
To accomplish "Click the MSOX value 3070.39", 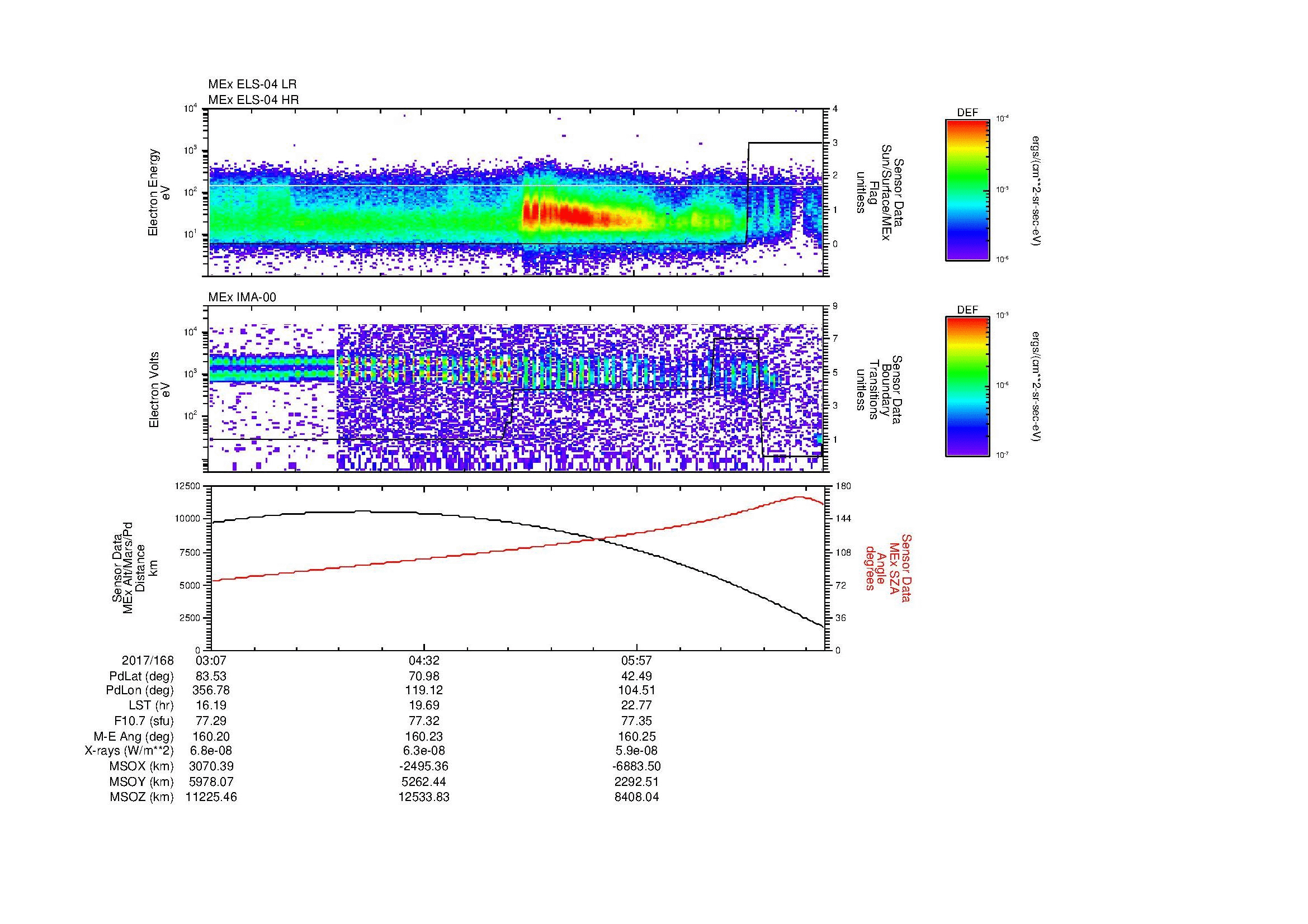I will coord(211,766).
